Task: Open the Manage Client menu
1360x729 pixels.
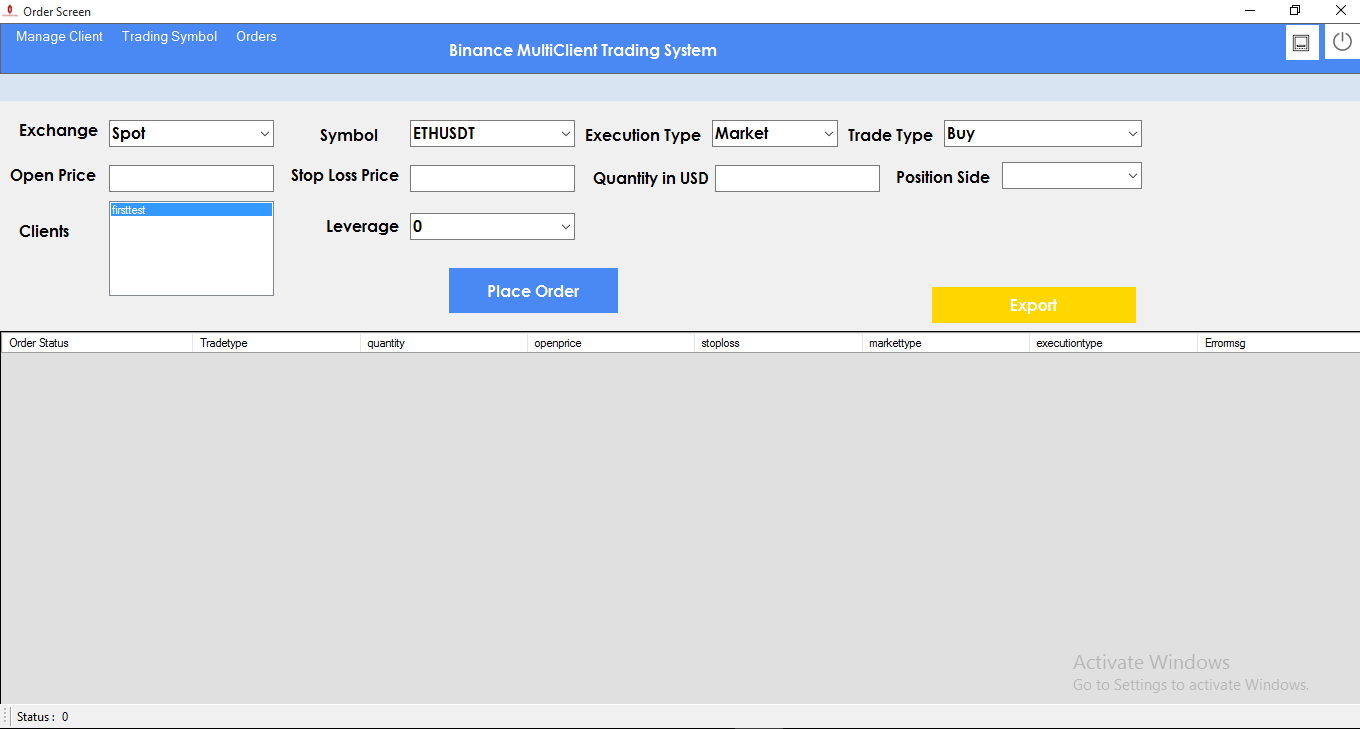Action: pos(59,37)
